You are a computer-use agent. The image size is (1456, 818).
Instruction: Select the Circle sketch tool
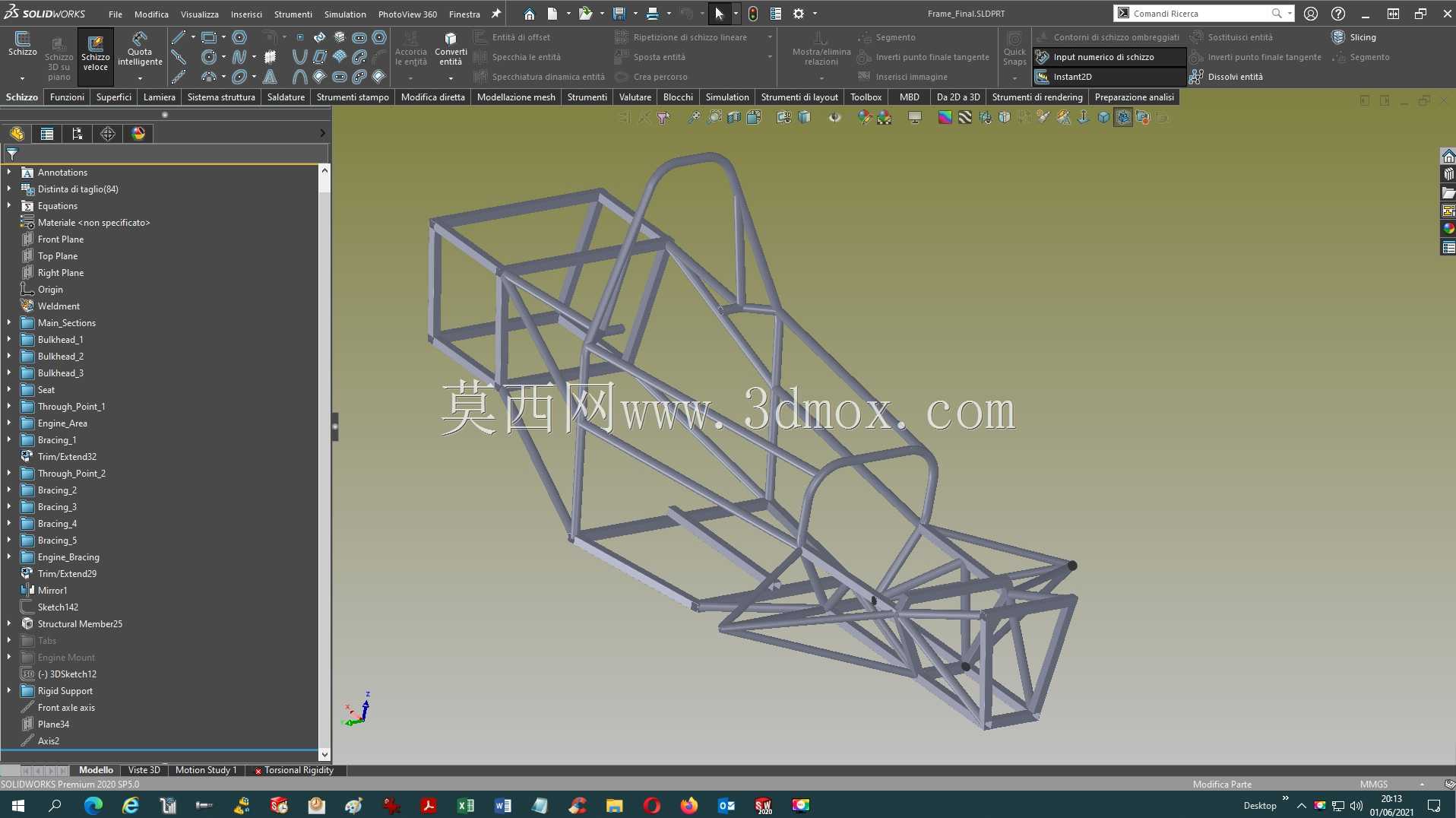coord(208,57)
